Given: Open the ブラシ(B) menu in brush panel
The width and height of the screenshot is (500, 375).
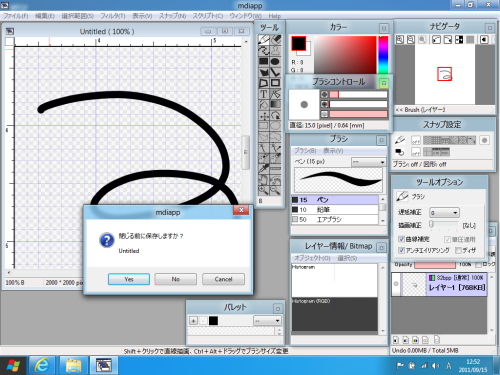Looking at the screenshot, I should coord(305,151).
